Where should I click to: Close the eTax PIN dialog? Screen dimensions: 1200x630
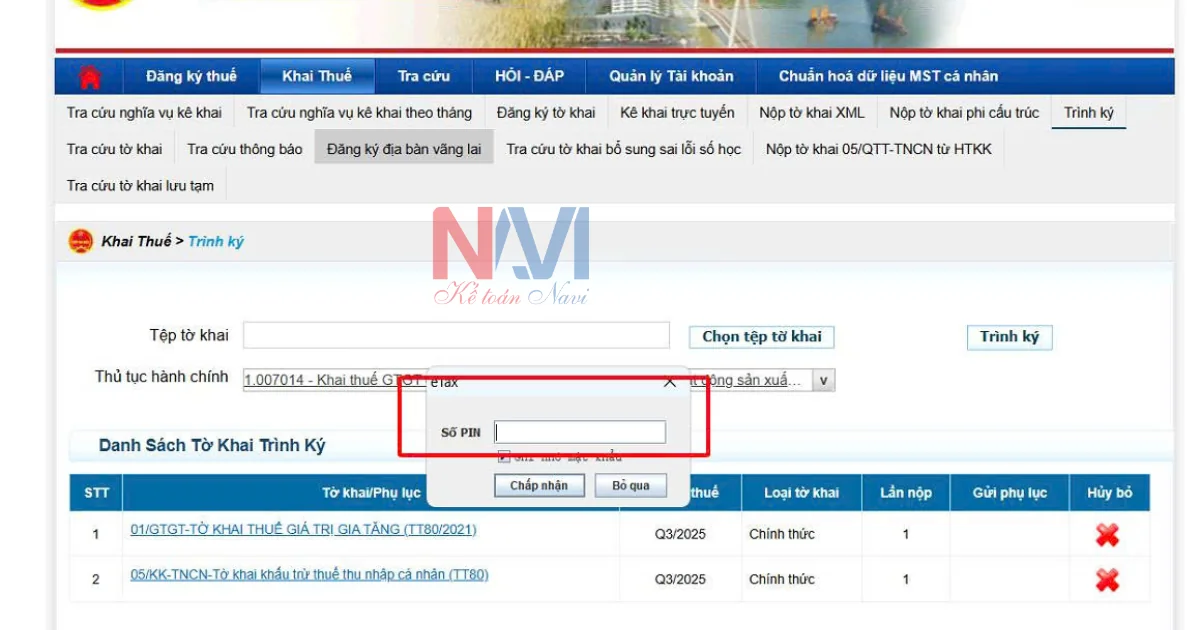(670, 382)
